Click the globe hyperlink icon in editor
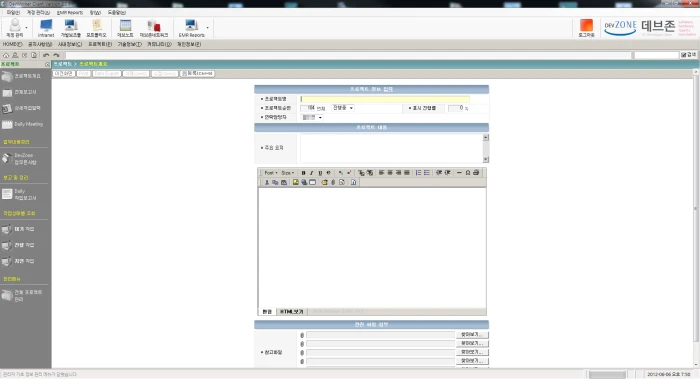The height and width of the screenshot is (379, 700). point(304,182)
